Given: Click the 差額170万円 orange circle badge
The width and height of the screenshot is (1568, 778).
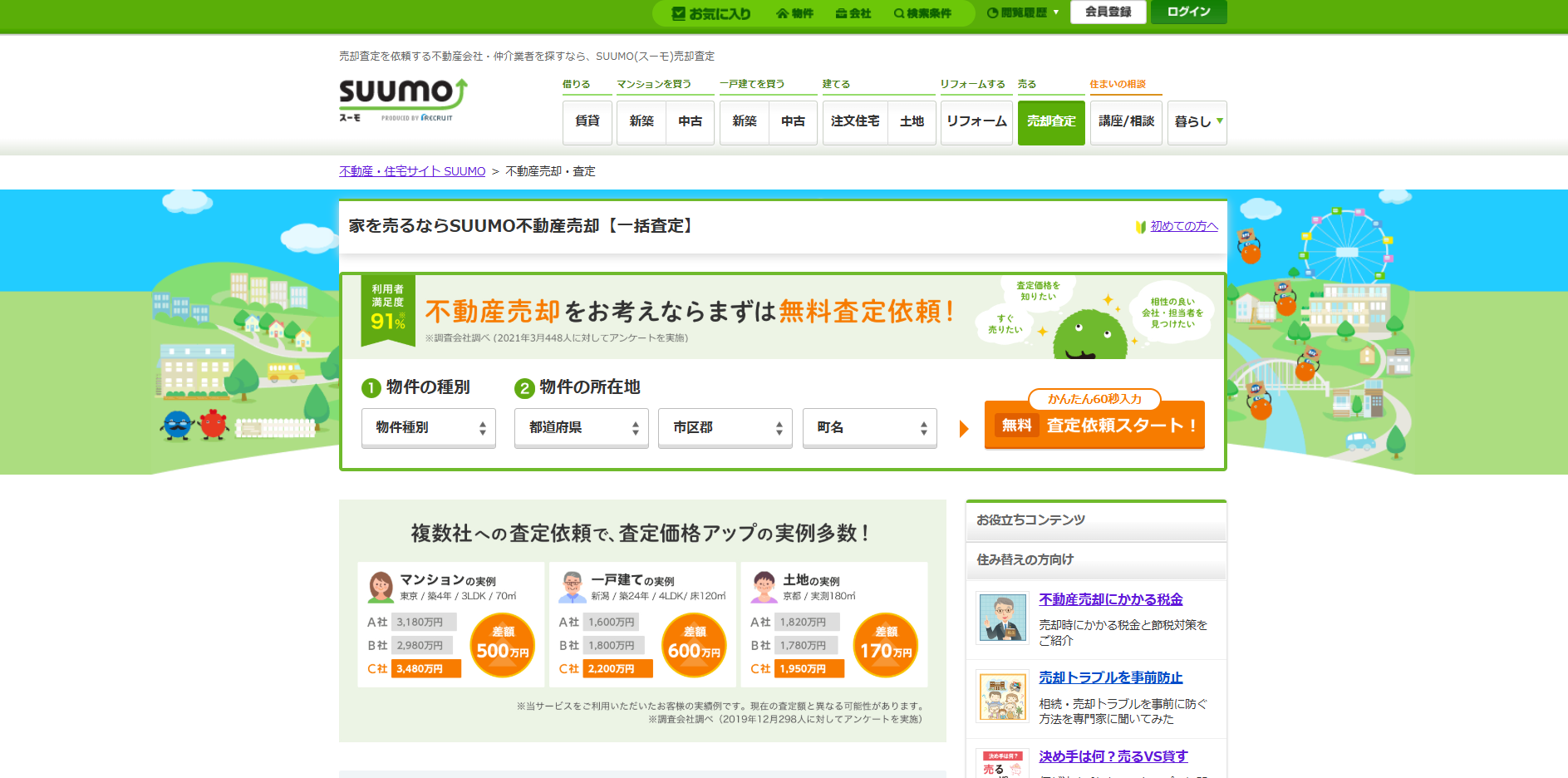Looking at the screenshot, I should pyautogui.click(x=886, y=645).
